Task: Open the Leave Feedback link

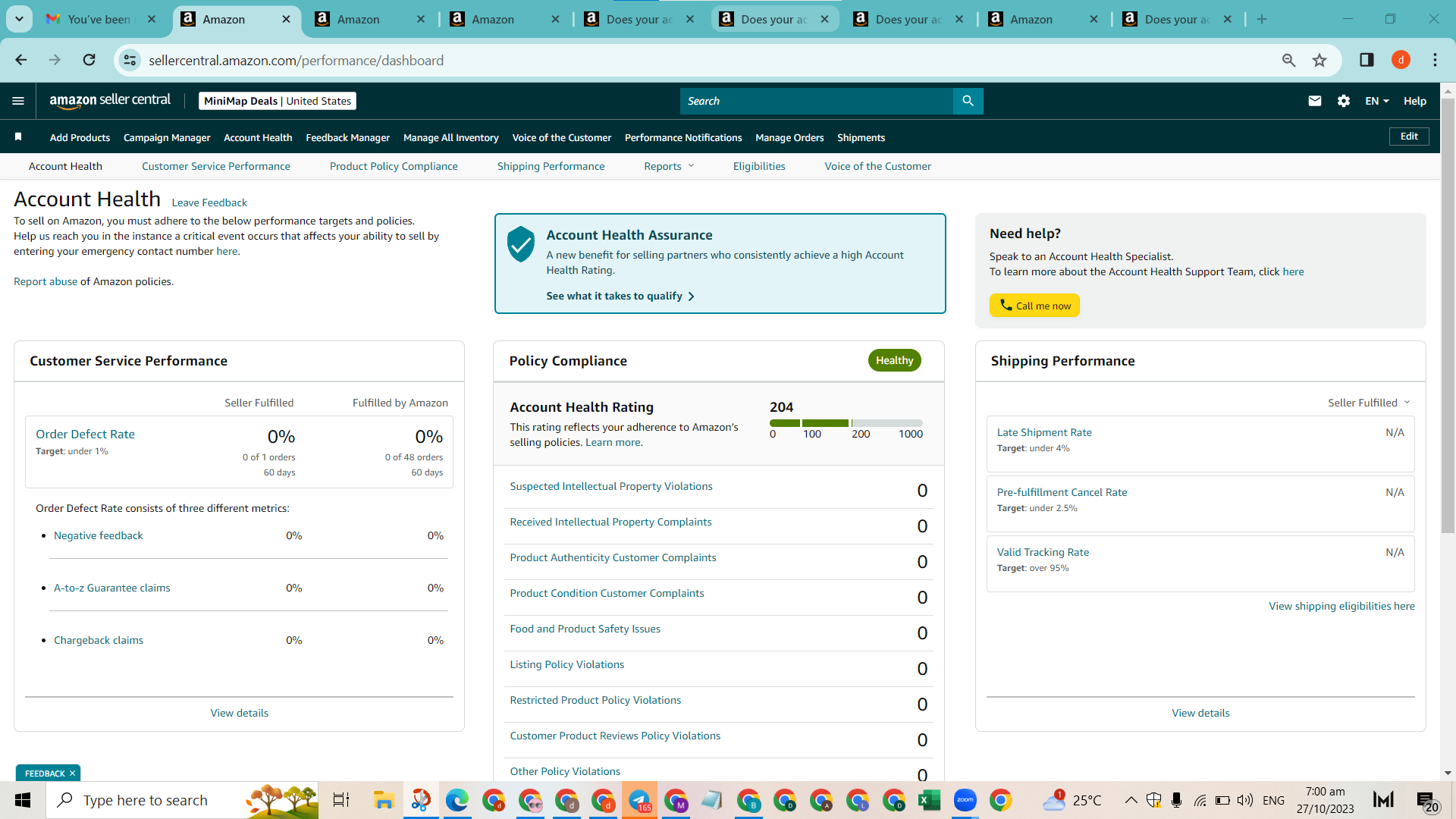Action: click(x=209, y=202)
